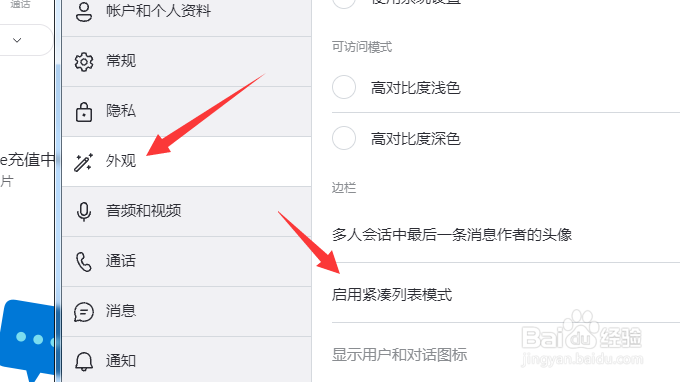Open the 音频和视频 settings section
Screen dimensions: 680x382
(x=186, y=212)
